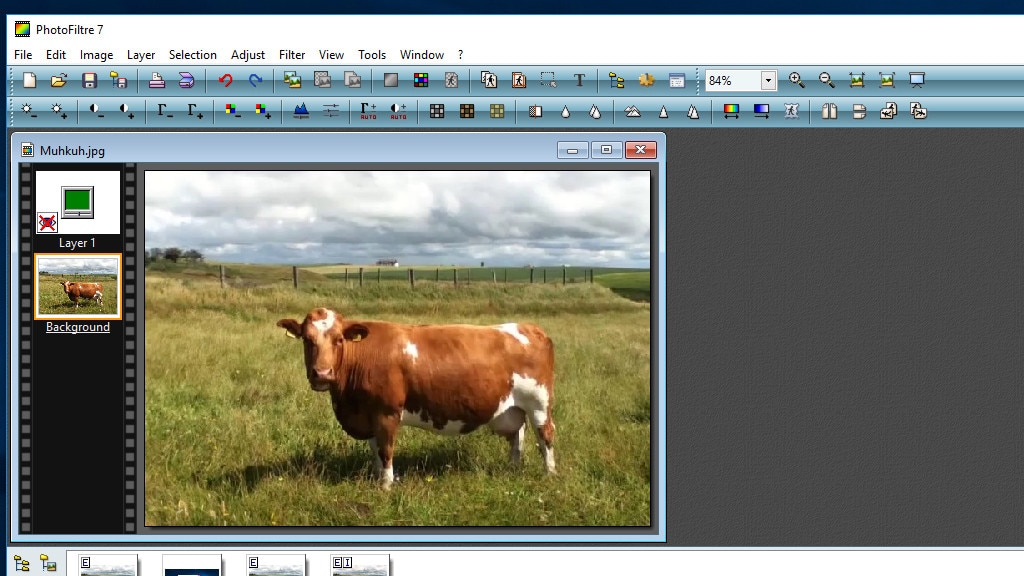This screenshot has width=1024, height=576.
Task: Toggle the Layer 1 hidden-visibility red X
Action: (x=47, y=222)
